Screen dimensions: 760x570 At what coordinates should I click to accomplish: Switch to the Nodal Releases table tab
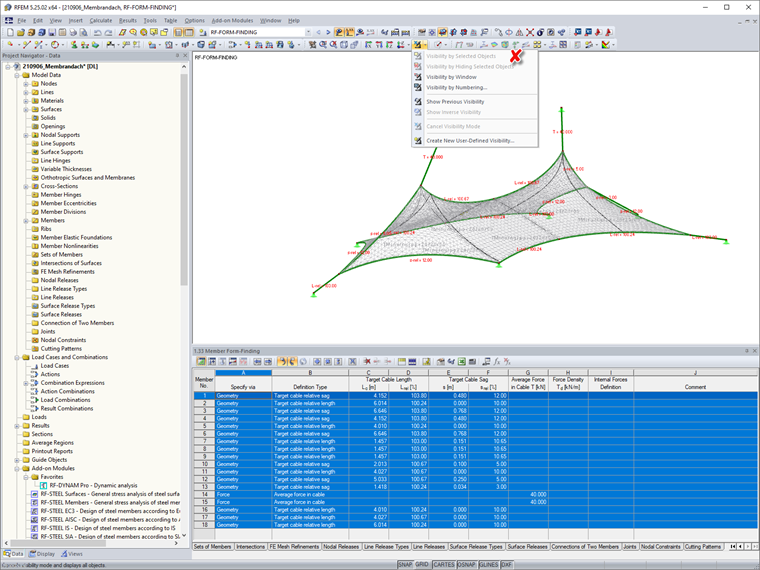[x=342, y=547]
